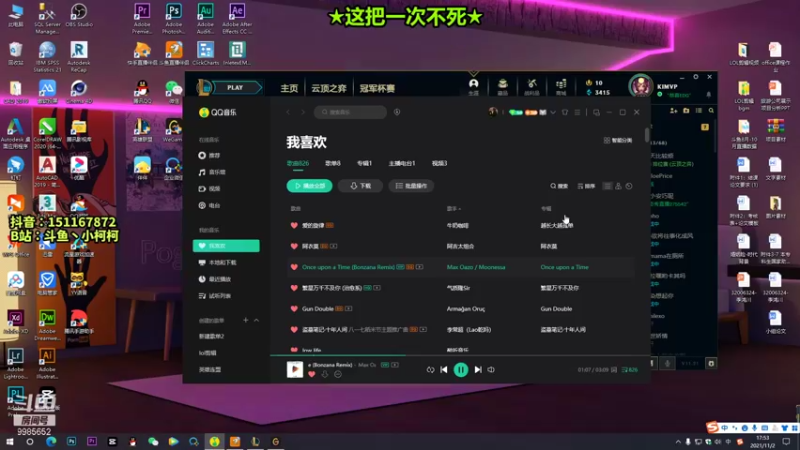The width and height of the screenshot is (800, 450).
Task: Open 本地和下载 local downloads in sidebar
Action: [x=218, y=262]
